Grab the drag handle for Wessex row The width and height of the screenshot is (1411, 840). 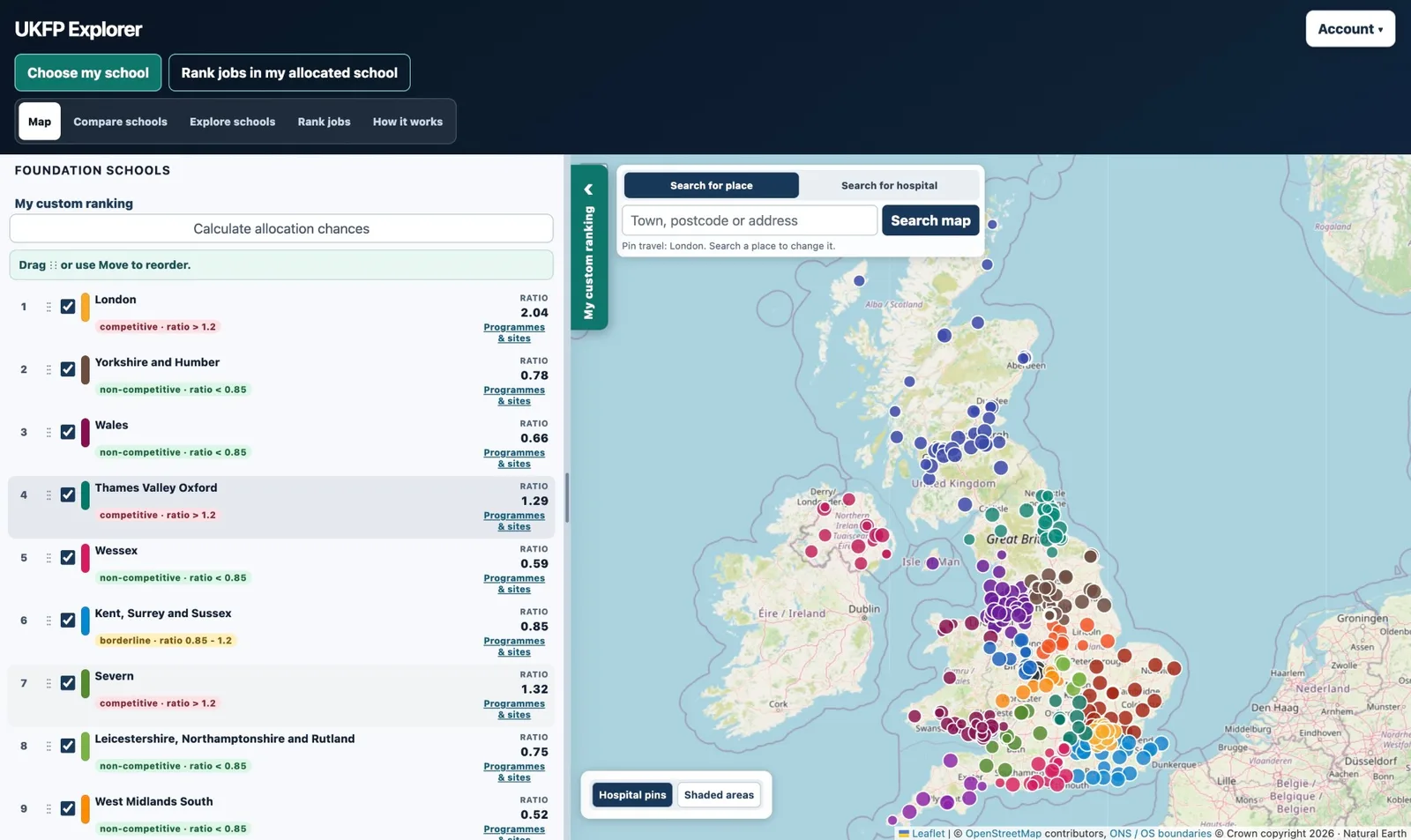click(x=49, y=558)
